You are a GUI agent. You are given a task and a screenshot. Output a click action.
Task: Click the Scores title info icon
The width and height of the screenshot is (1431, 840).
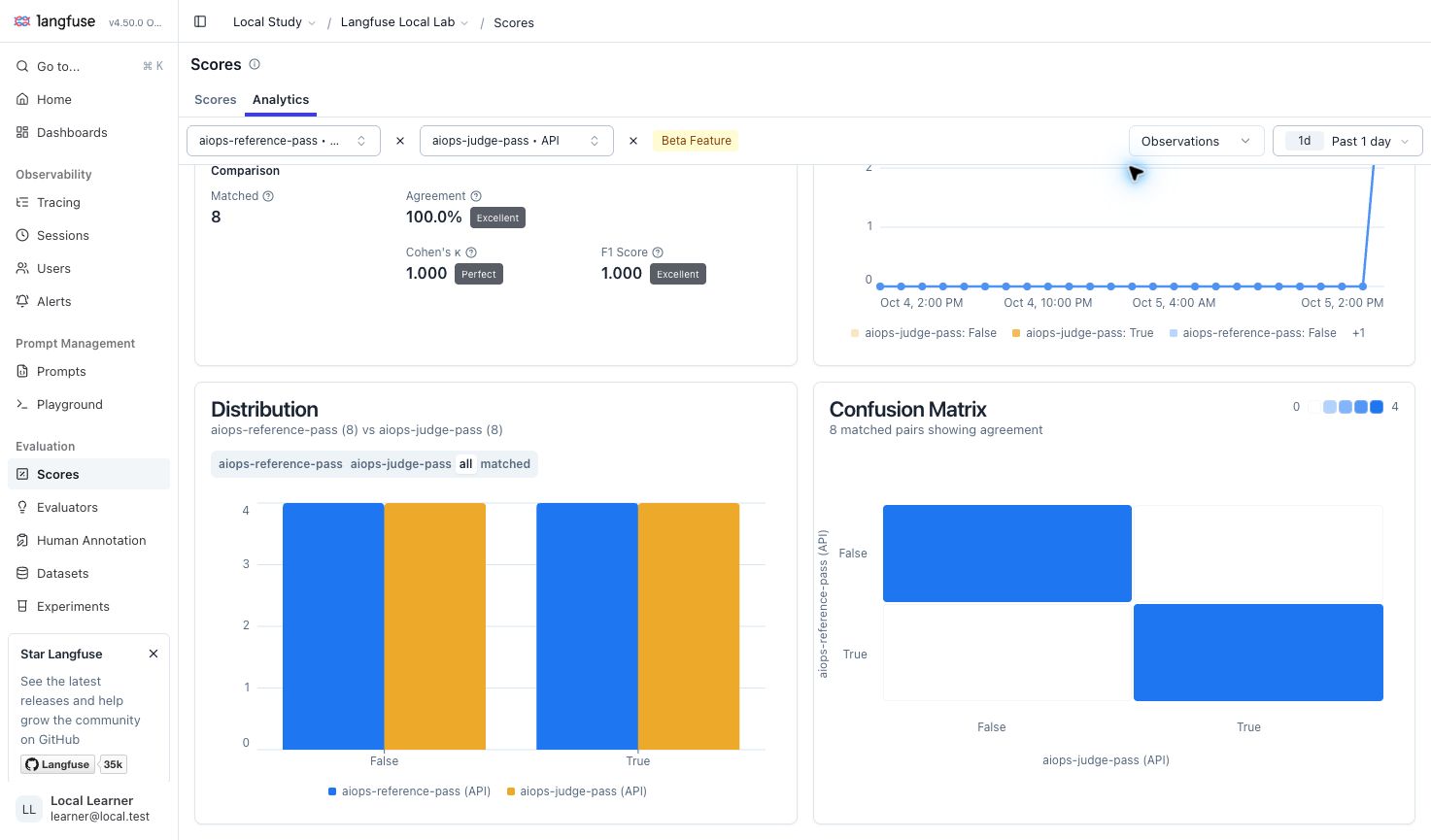(255, 64)
